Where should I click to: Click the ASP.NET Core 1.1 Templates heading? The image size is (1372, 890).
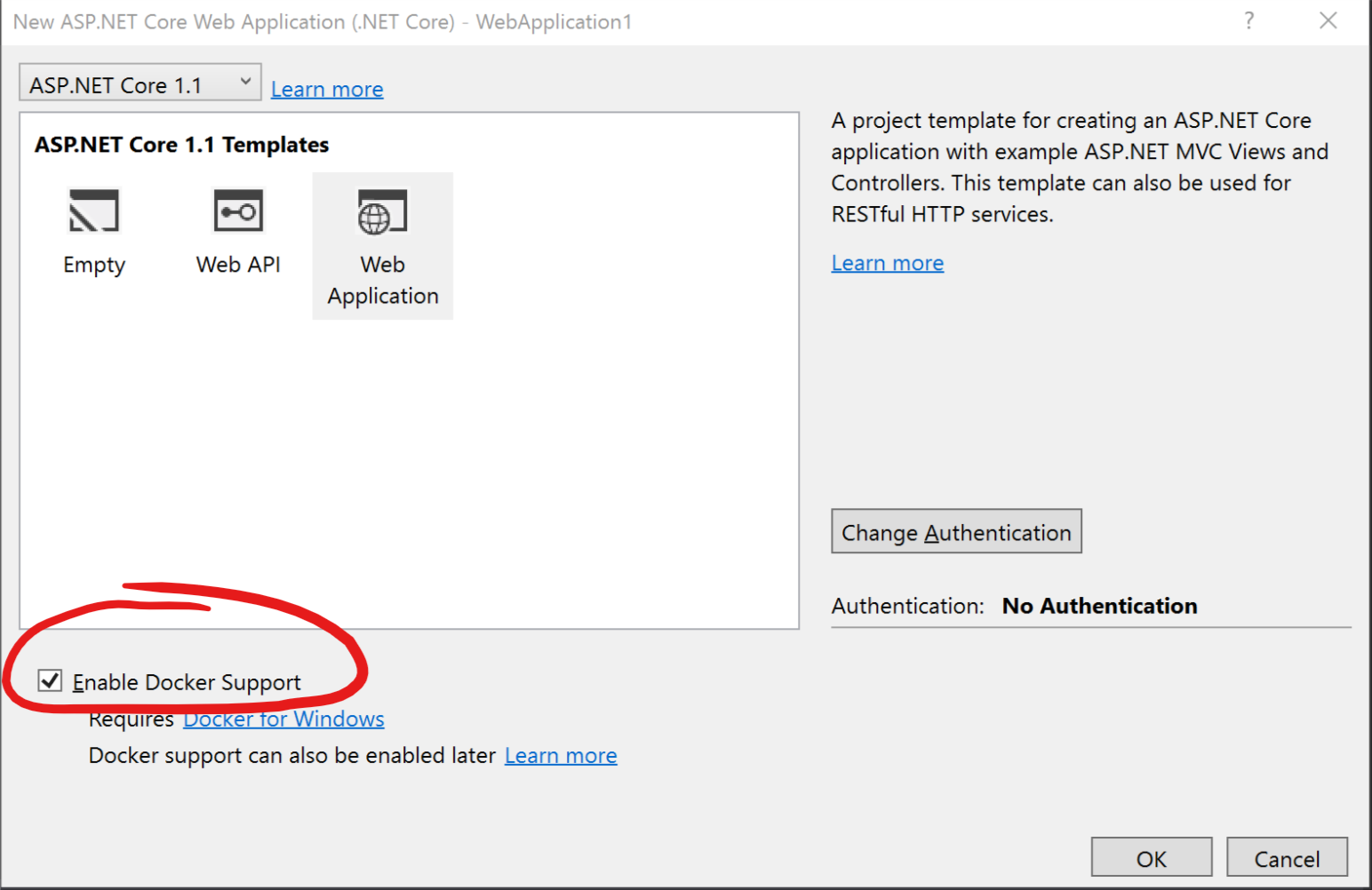coord(182,145)
